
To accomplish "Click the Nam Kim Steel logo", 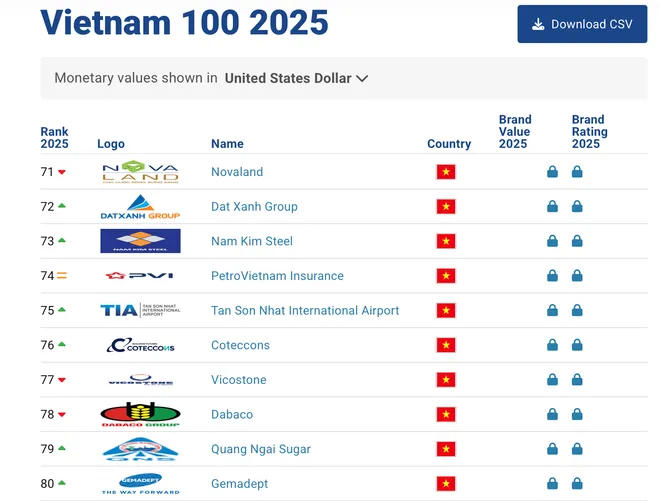I will (140, 241).
